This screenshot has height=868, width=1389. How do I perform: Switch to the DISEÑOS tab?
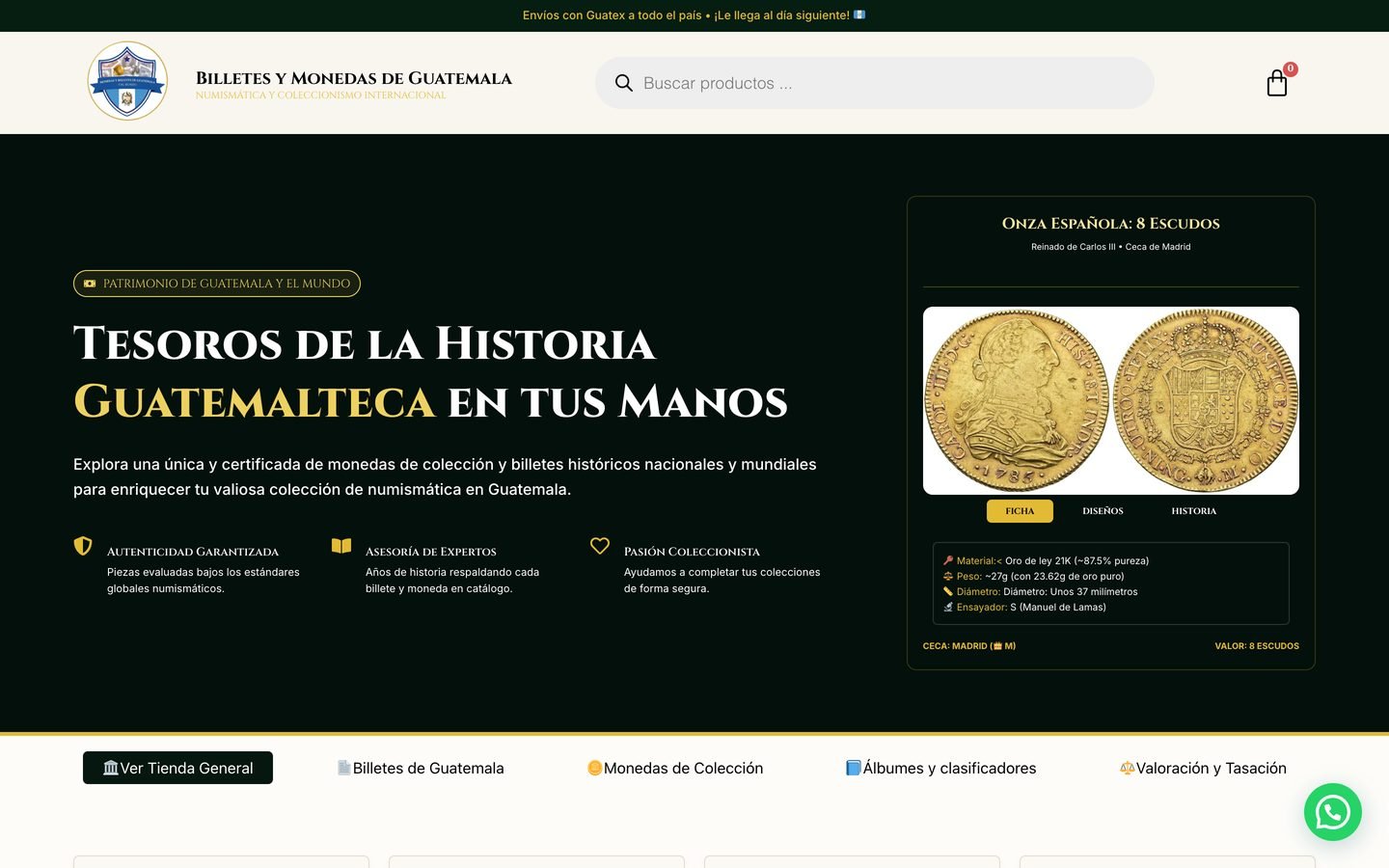[1103, 511]
